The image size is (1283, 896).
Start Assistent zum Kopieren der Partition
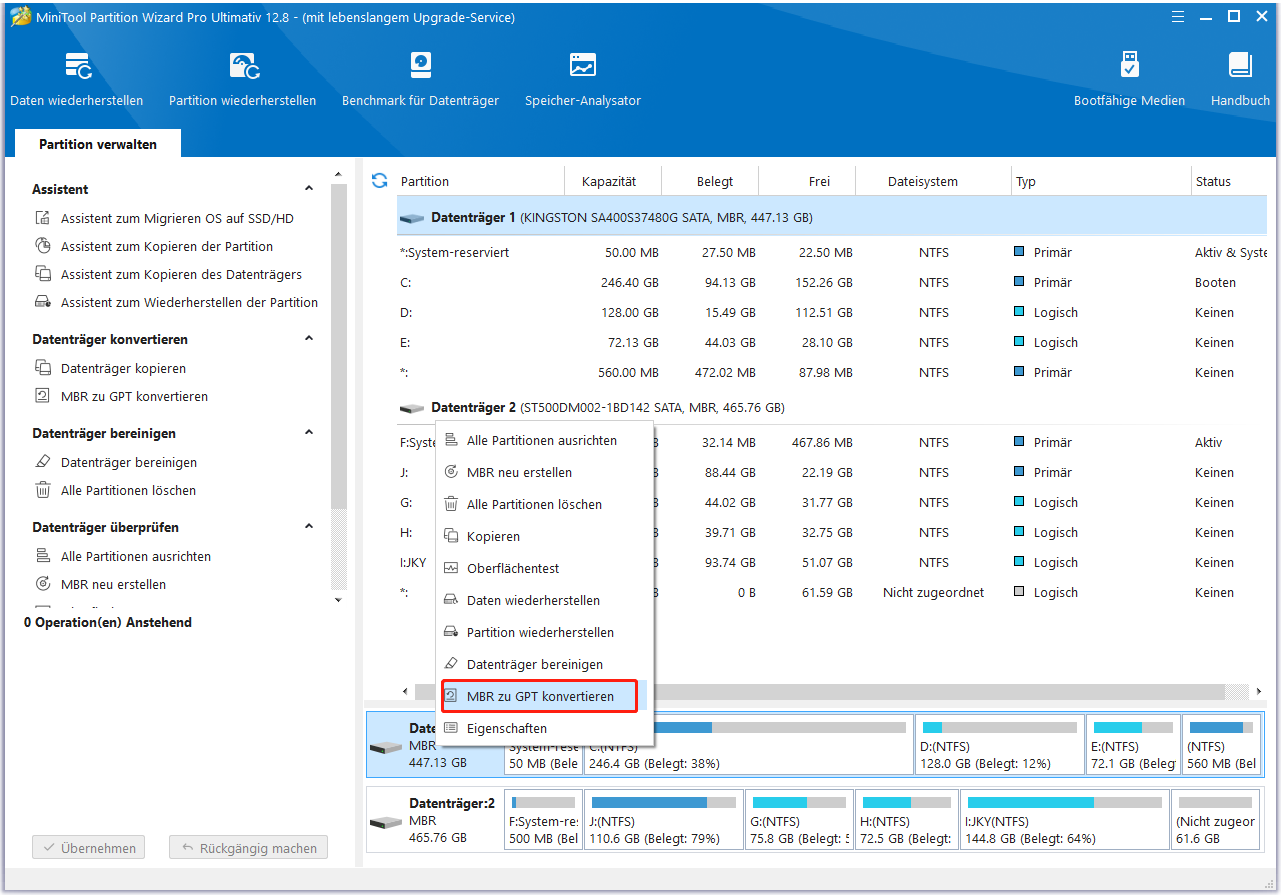click(154, 246)
